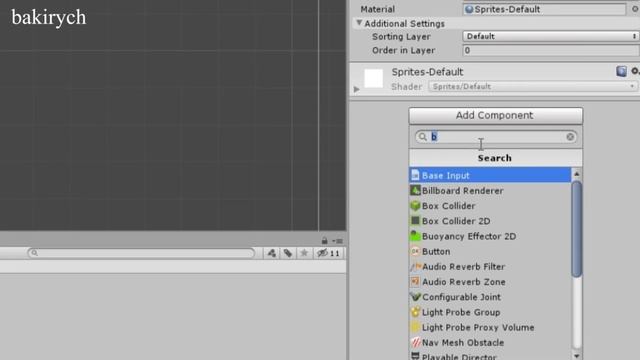The height and width of the screenshot is (360, 640).
Task: Focus the component search box
Action: pos(496,137)
